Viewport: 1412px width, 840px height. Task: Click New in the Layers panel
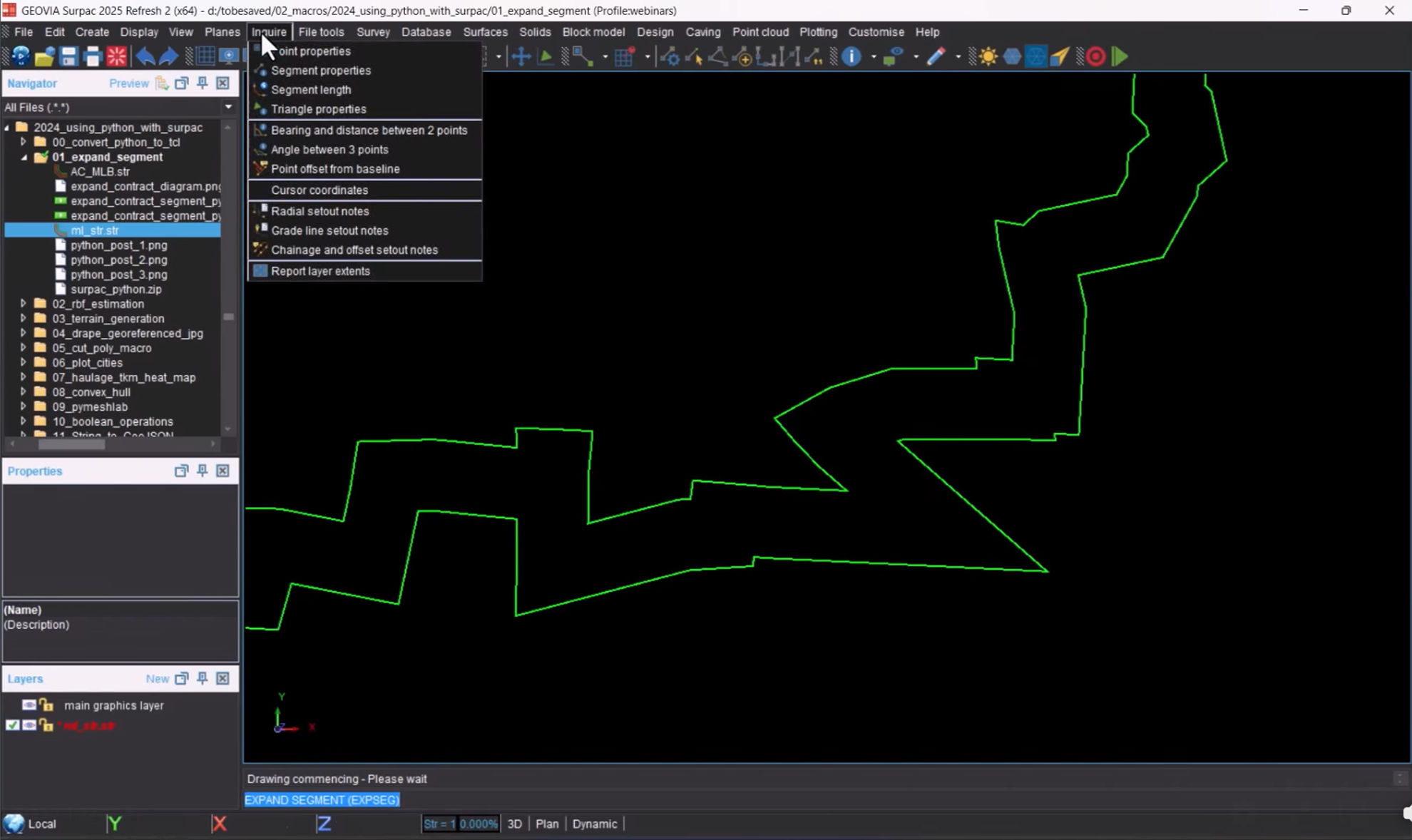pos(157,679)
